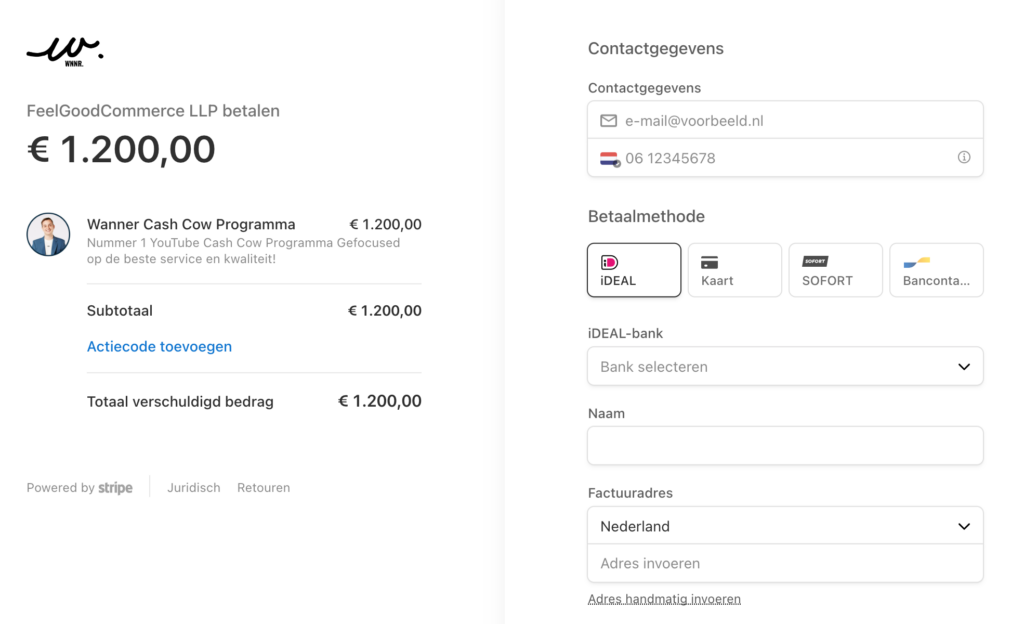Switch to Kaart payment method

tap(734, 270)
